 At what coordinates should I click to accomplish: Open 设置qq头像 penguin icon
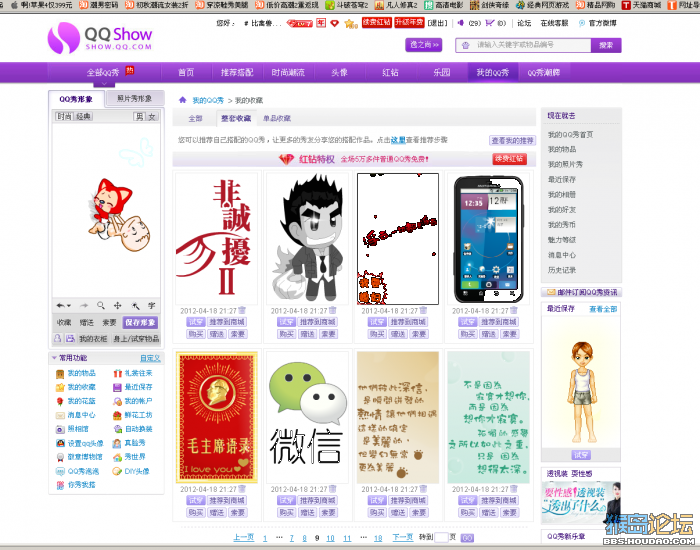(x=60, y=443)
